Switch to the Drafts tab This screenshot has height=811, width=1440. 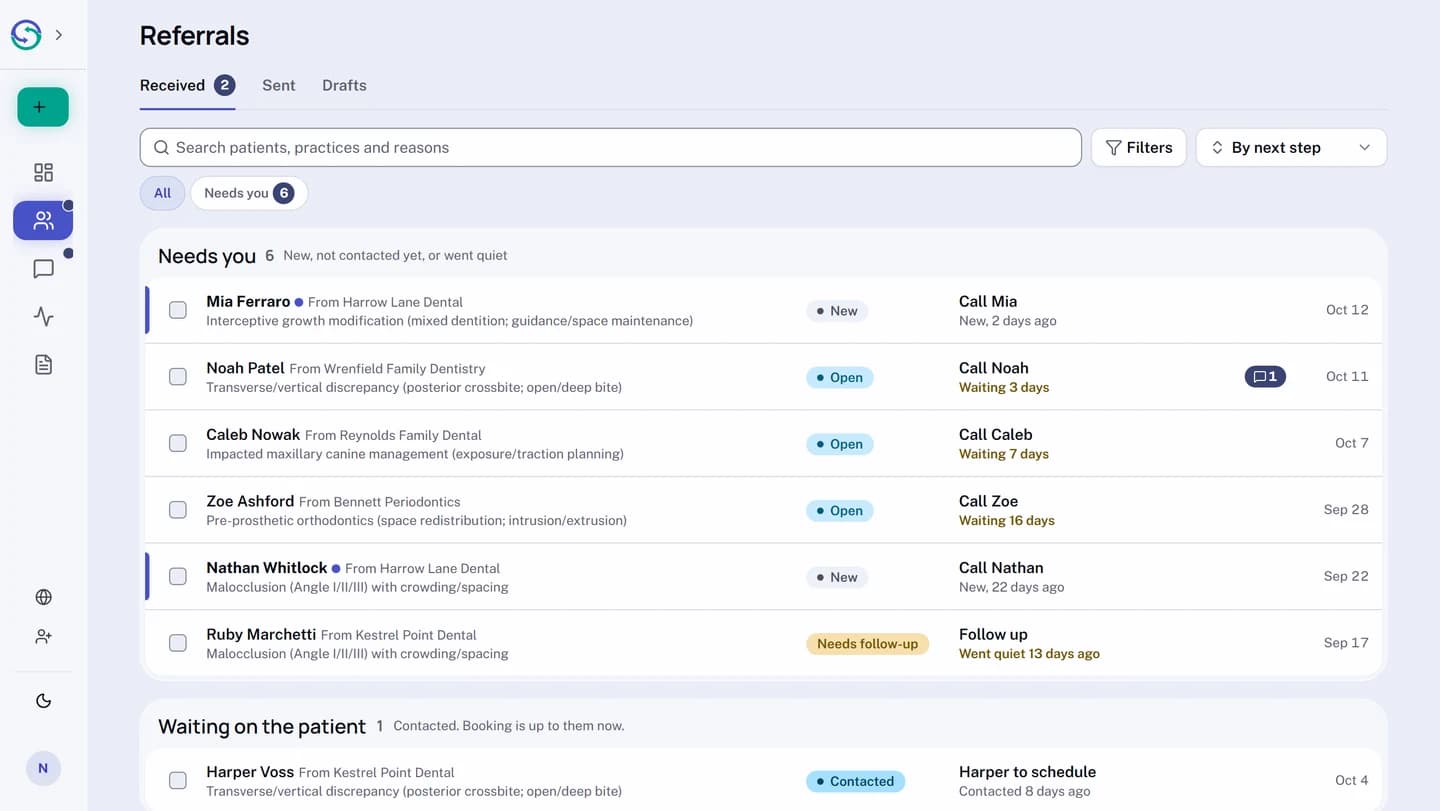(x=344, y=86)
